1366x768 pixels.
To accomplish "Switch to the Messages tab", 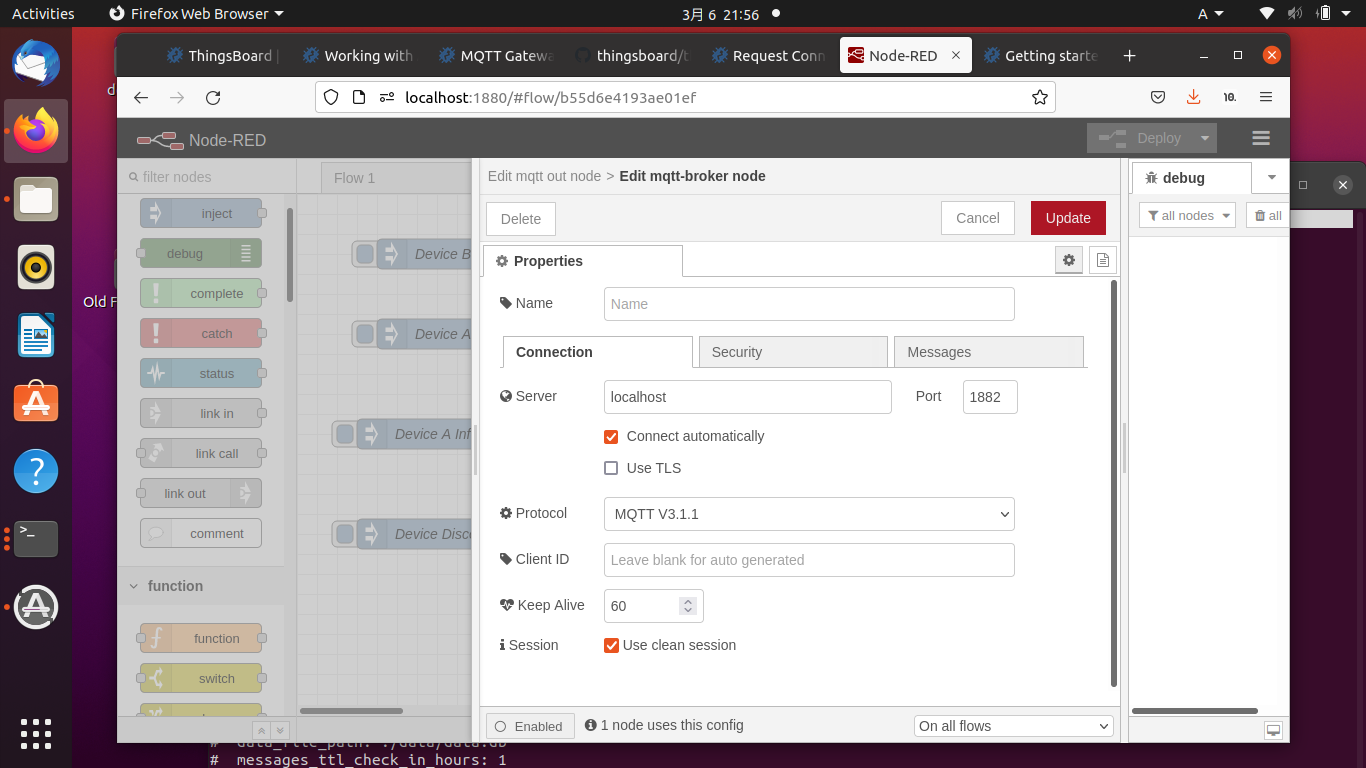I will point(988,352).
